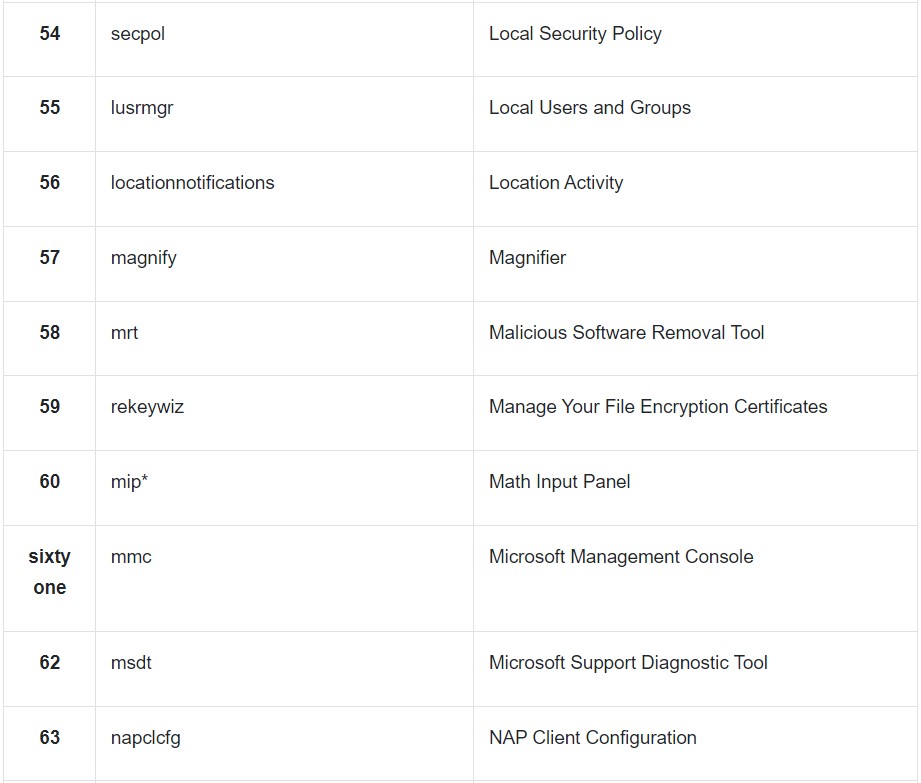Click the mmc command text
The width and height of the screenshot is (921, 783).
(131, 557)
